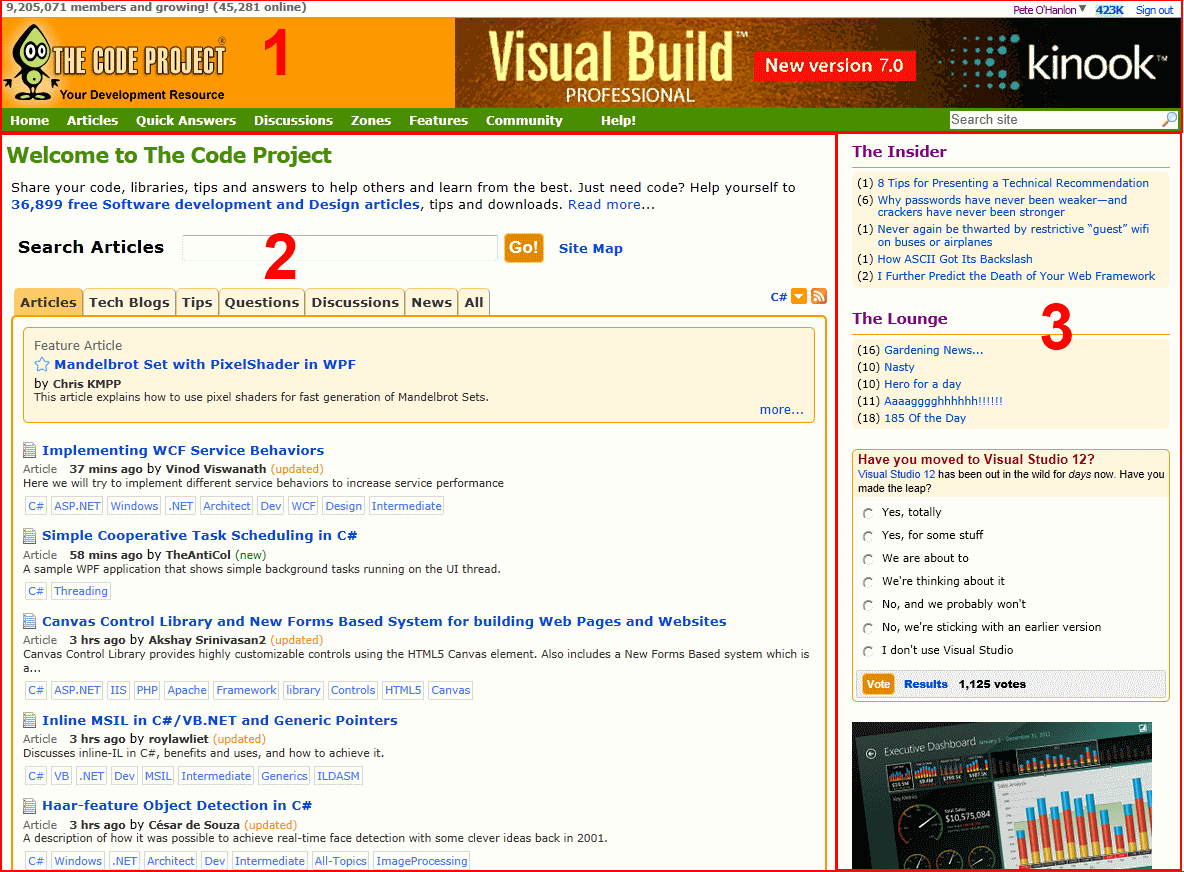This screenshot has width=1184, height=872.
Task: Click the document icon beside Inline MSIL article
Action: click(x=29, y=720)
